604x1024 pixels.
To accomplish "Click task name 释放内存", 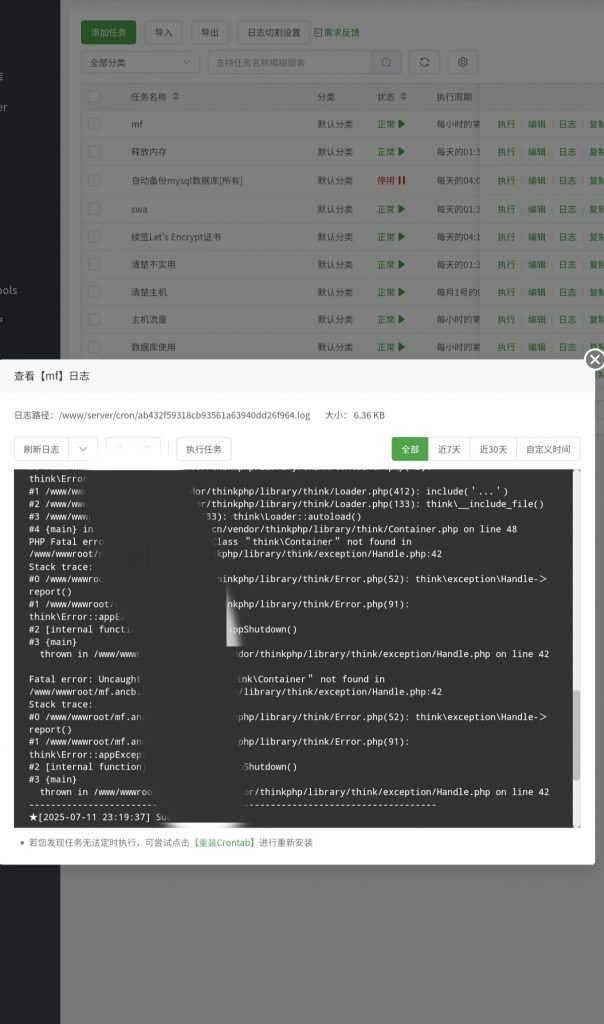I will click(149, 152).
